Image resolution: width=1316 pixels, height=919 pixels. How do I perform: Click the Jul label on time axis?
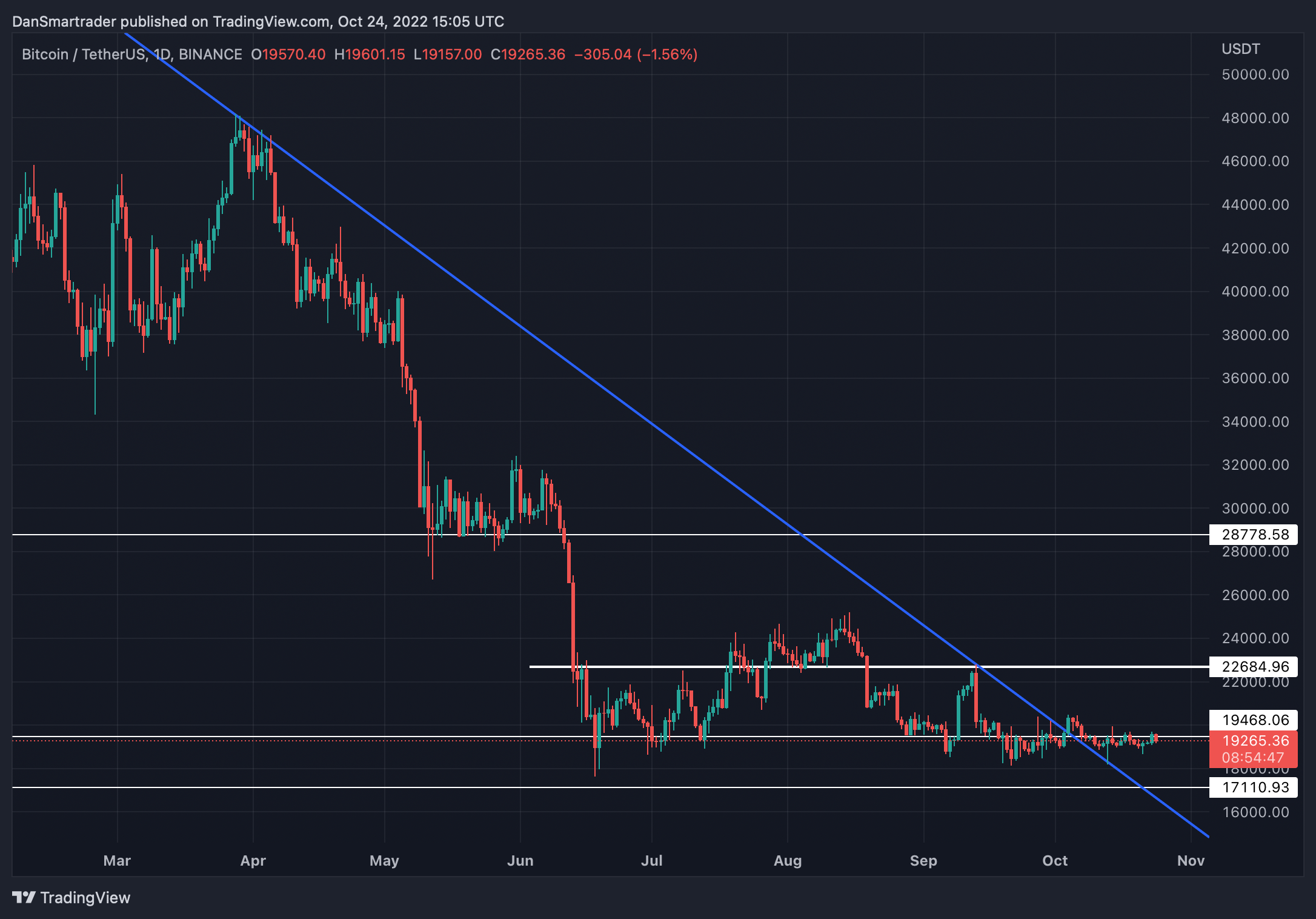coord(651,861)
